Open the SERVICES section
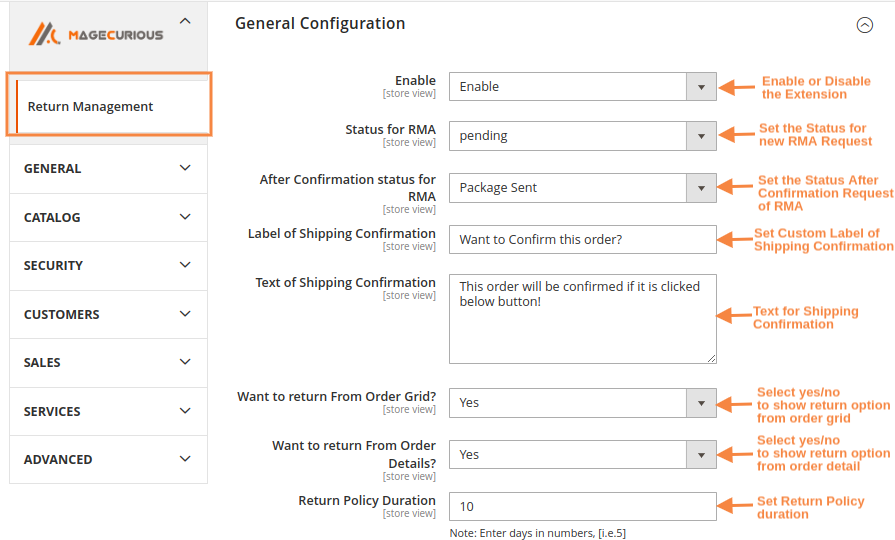895x540 pixels. click(108, 411)
